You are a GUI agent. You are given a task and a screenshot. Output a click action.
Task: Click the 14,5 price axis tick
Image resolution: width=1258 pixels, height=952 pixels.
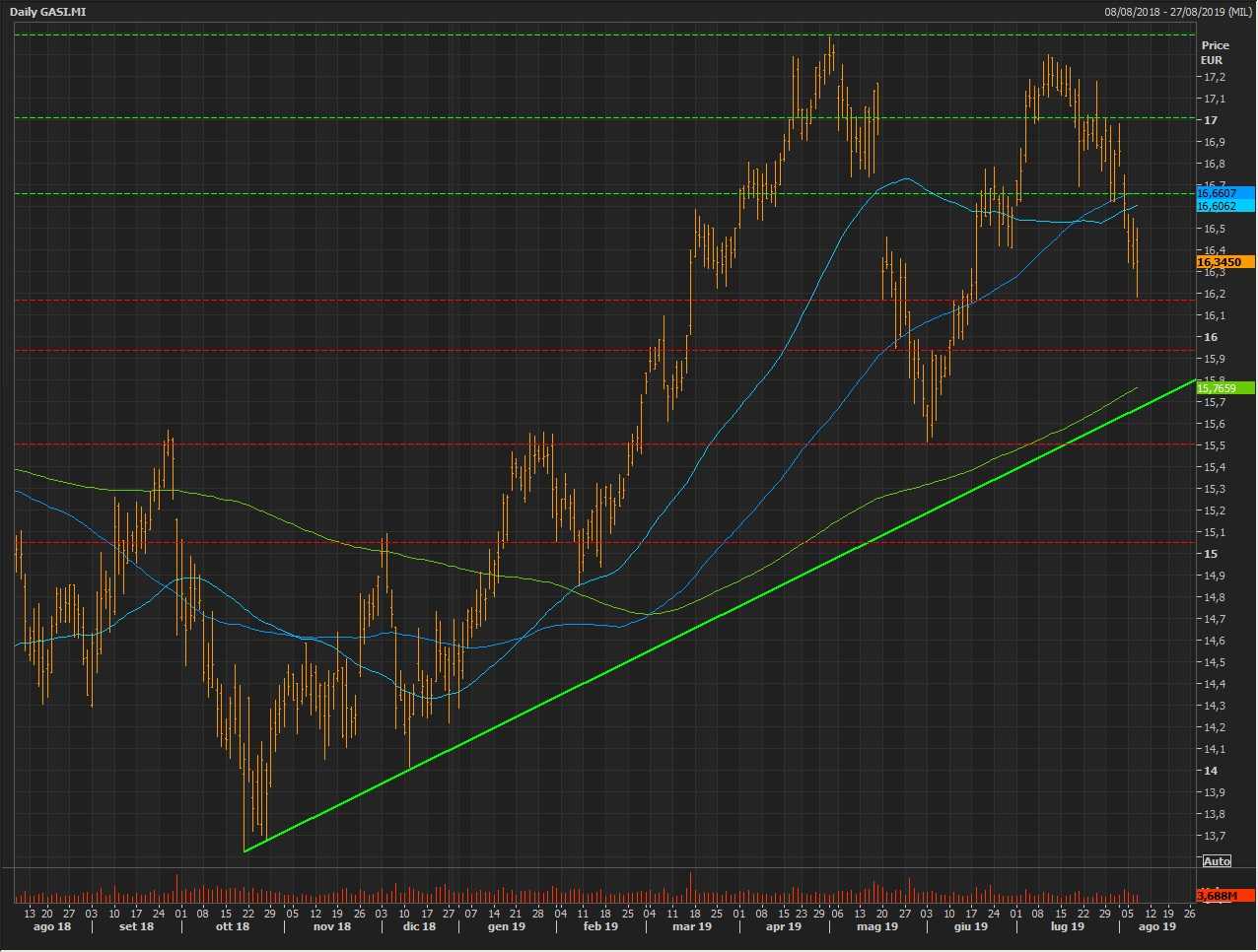[1215, 662]
